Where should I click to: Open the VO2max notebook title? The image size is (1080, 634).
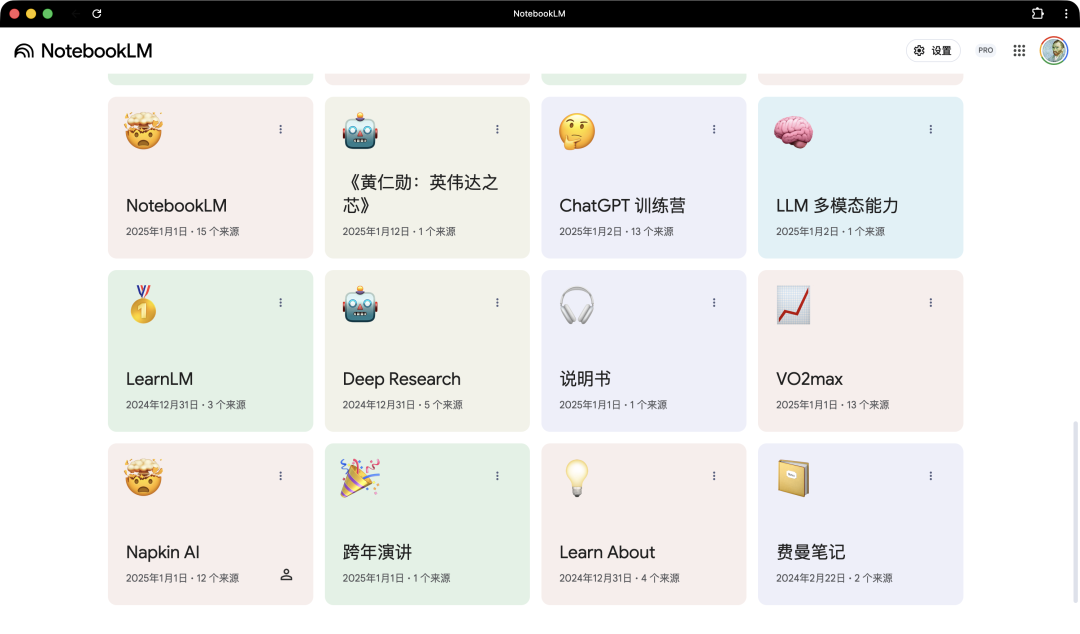coord(809,379)
